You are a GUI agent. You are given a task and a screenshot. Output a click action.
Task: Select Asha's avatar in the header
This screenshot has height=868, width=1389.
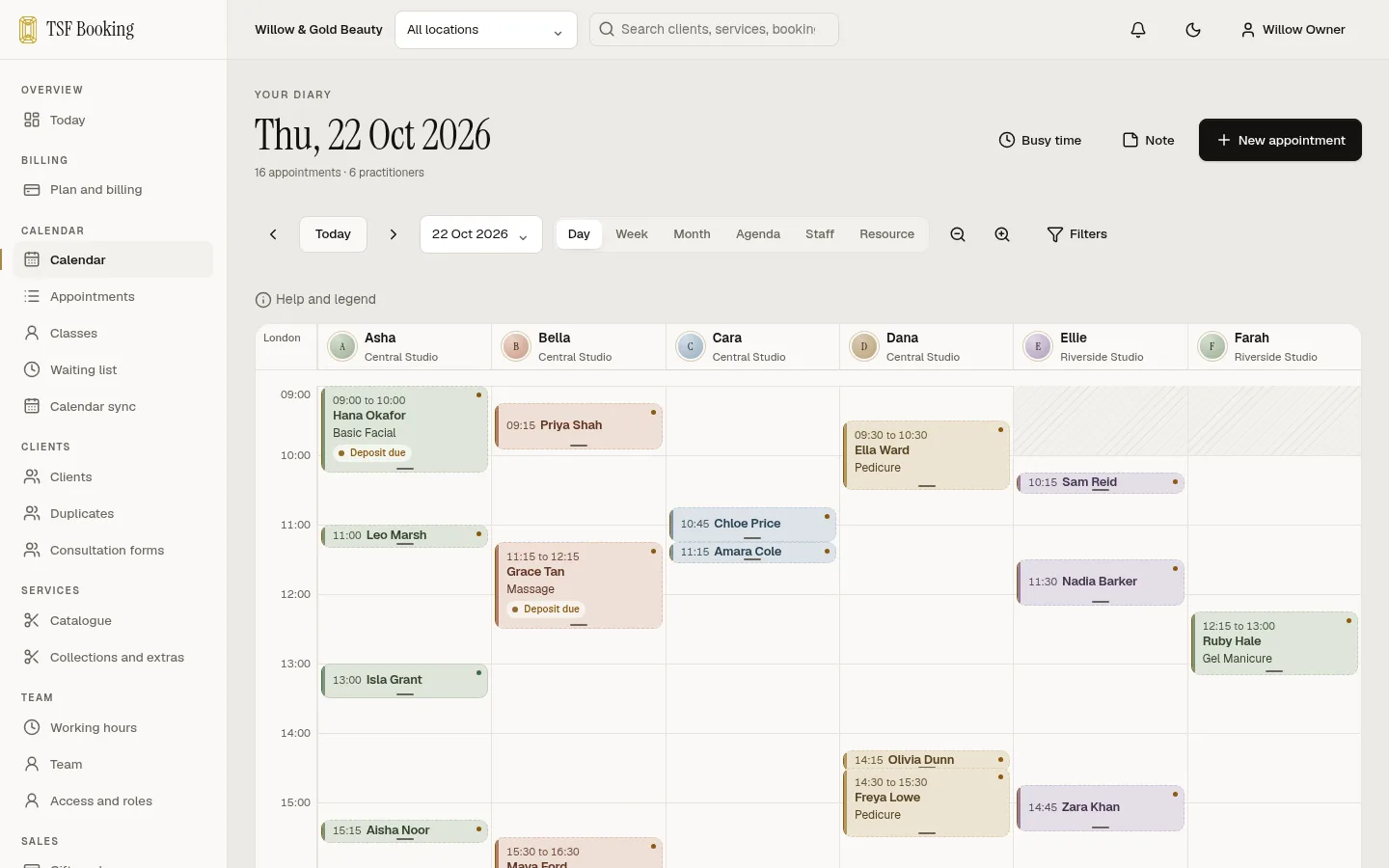tap(342, 346)
